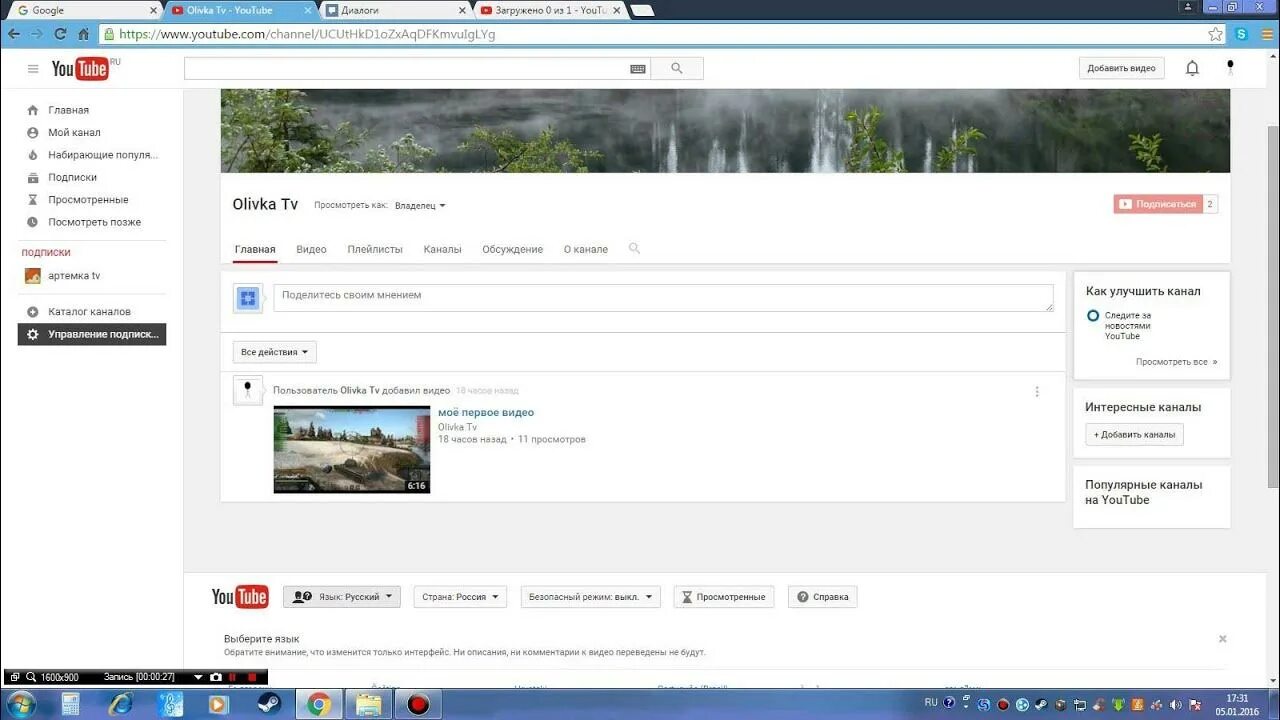The image size is (1280, 720).
Task: Bookmark this page with the star icon
Action: coord(1215,34)
